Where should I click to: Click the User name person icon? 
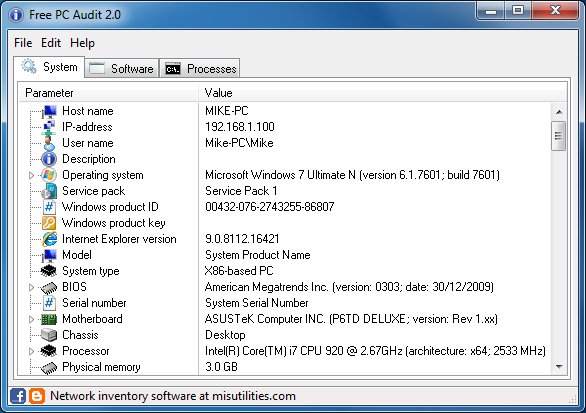coord(49,143)
